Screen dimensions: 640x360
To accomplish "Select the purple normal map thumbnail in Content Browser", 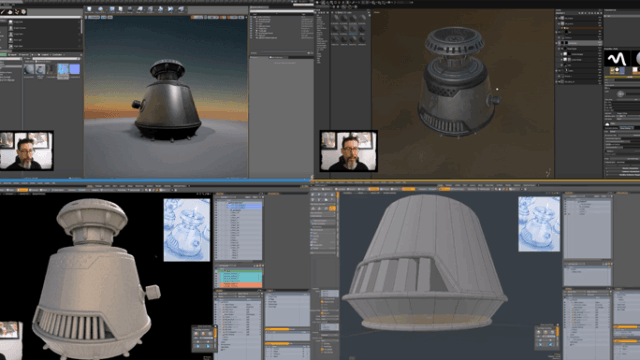I will click(x=75, y=70).
